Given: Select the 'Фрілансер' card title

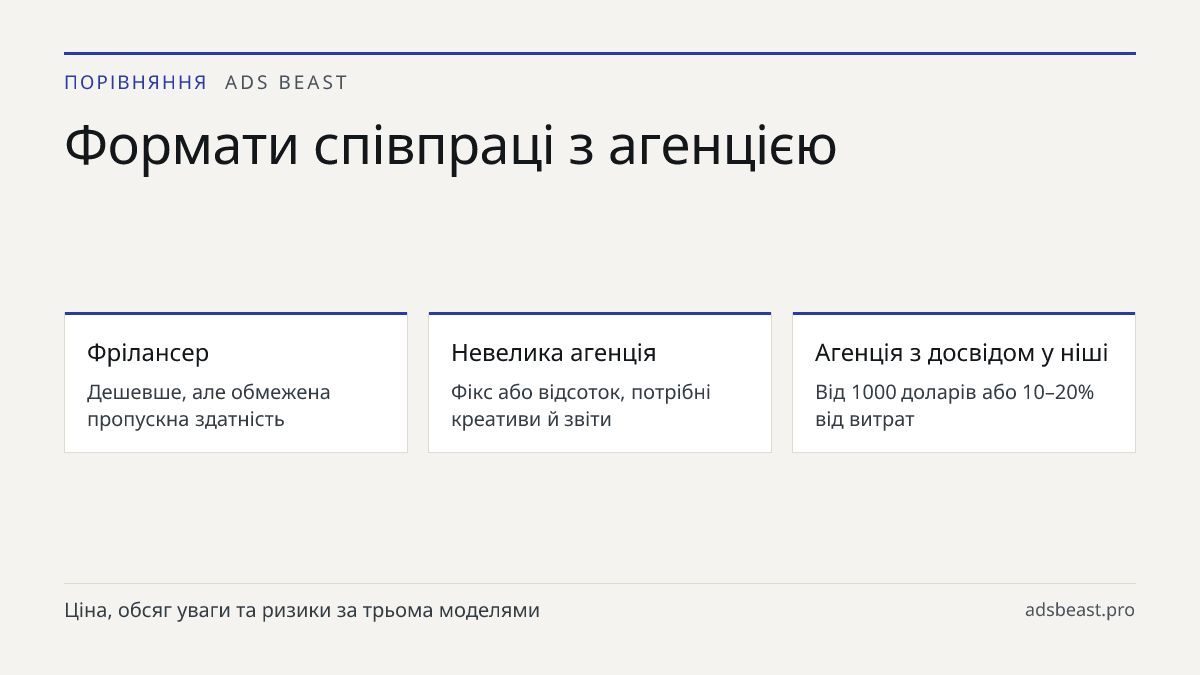Looking at the screenshot, I should 148,352.
